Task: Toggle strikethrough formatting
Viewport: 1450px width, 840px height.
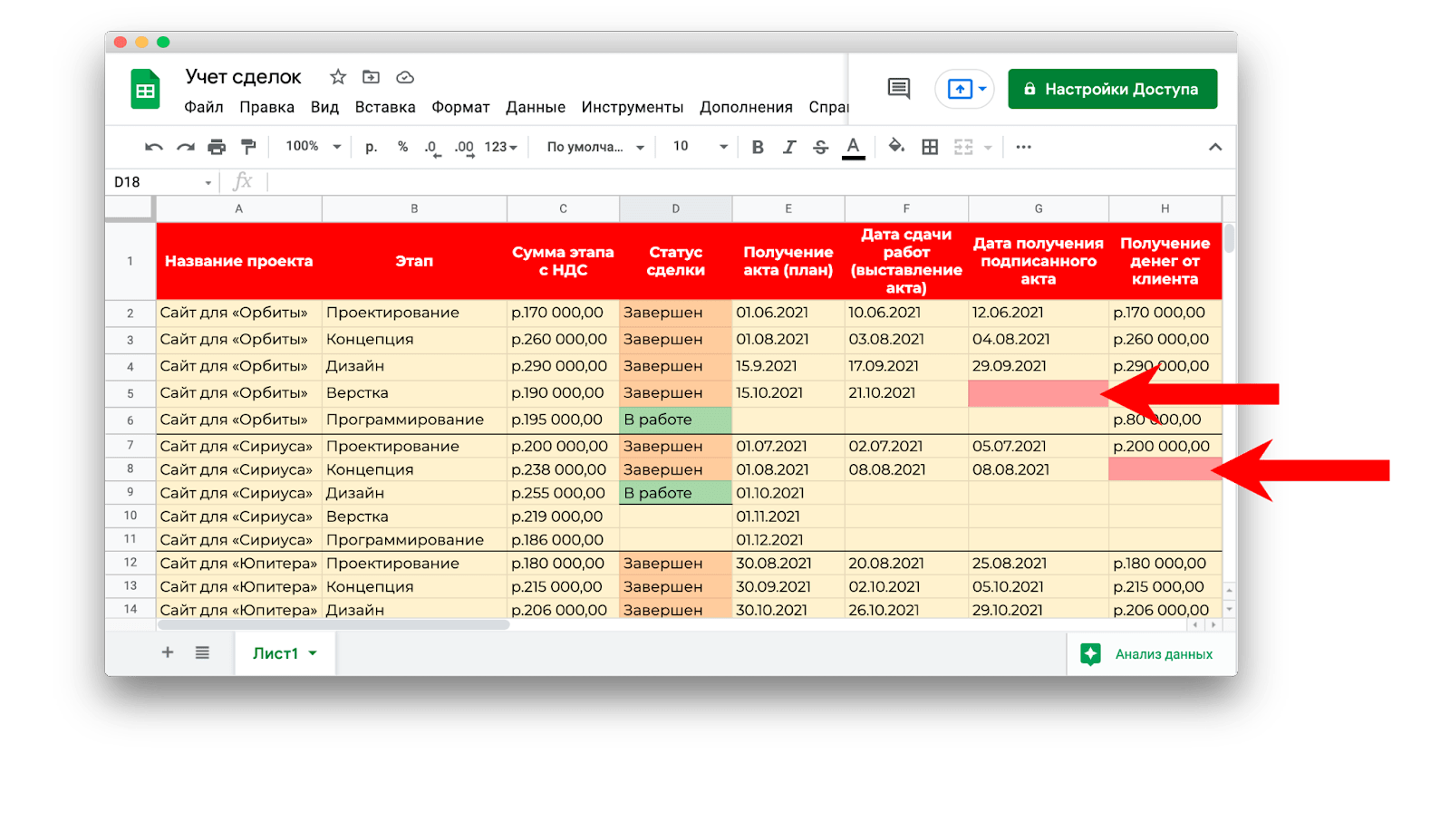Action: (x=821, y=147)
